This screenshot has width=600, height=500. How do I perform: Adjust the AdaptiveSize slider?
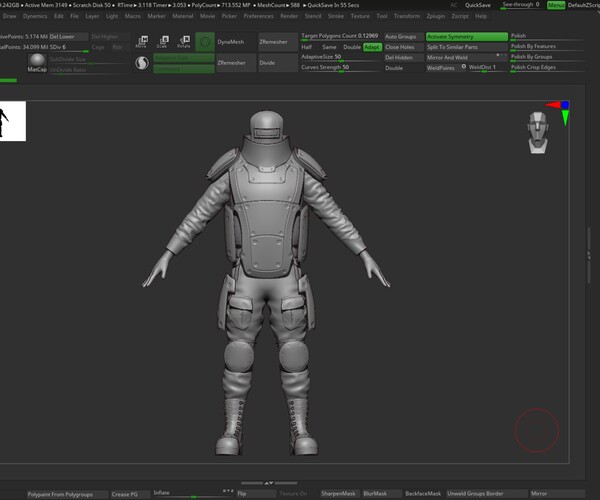pyautogui.click(x=339, y=57)
